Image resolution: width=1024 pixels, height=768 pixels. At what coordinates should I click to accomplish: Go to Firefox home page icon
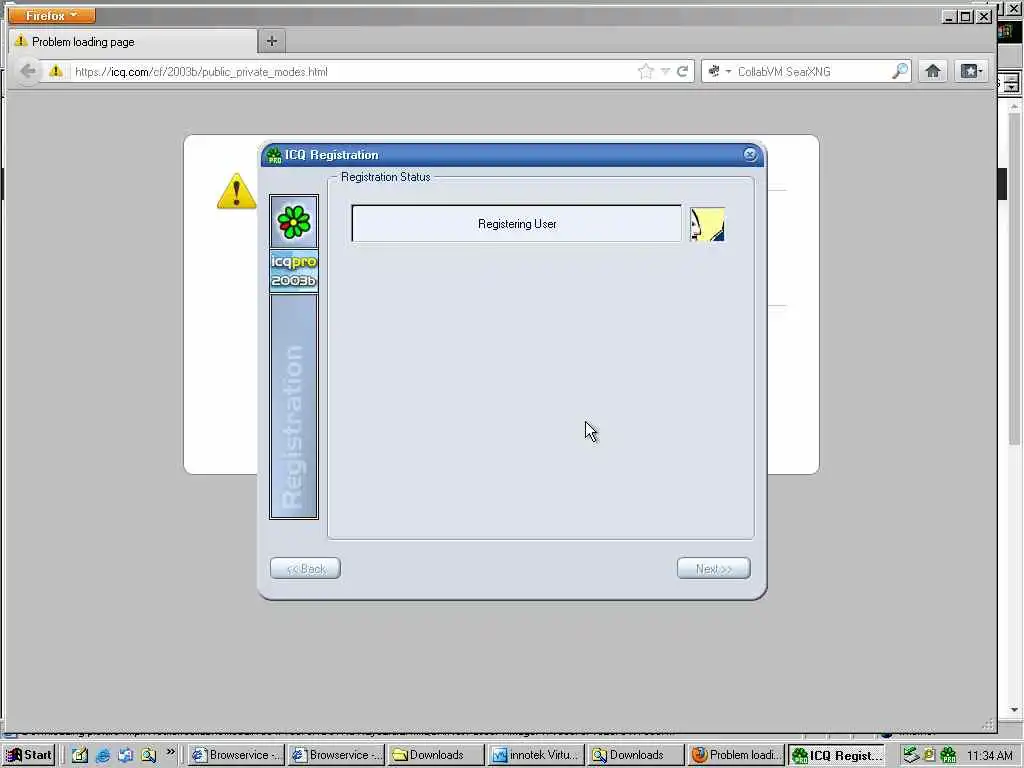click(933, 71)
